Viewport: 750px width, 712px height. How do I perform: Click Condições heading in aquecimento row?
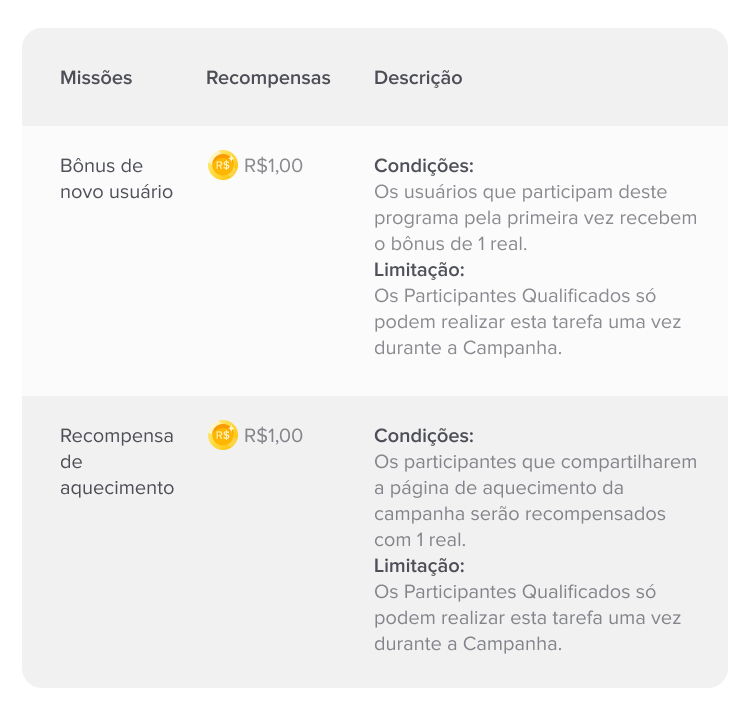[424, 436]
